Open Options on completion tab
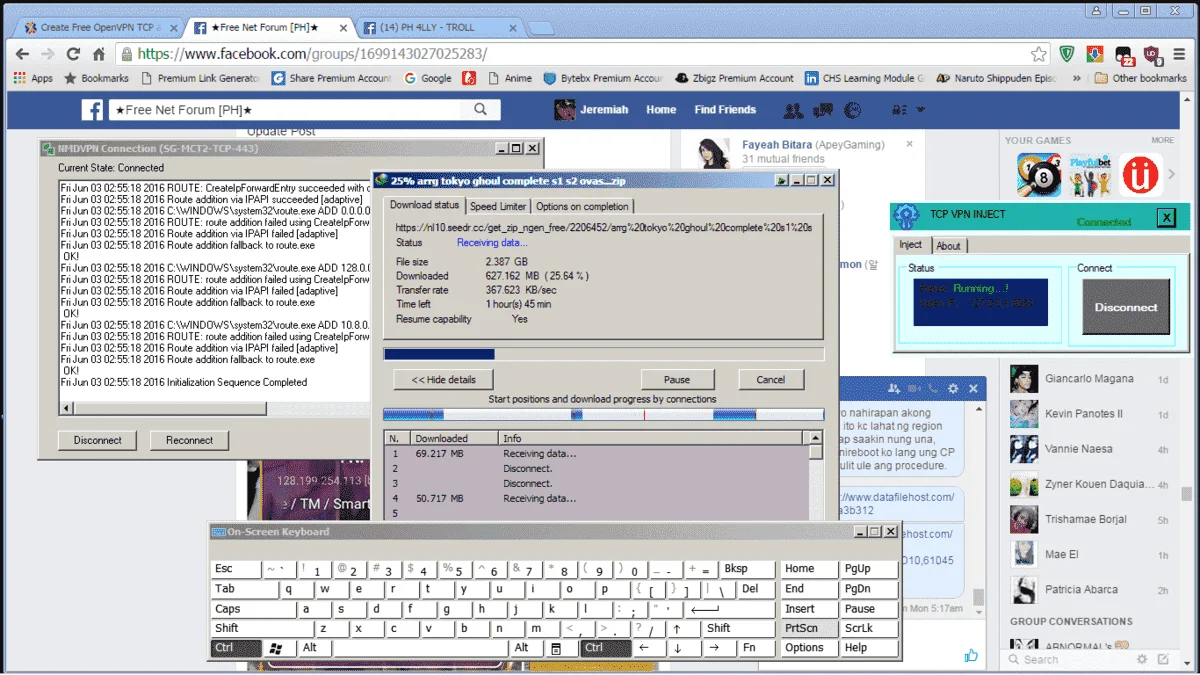Viewport: 1200px width, 675px height. pyautogui.click(x=582, y=206)
